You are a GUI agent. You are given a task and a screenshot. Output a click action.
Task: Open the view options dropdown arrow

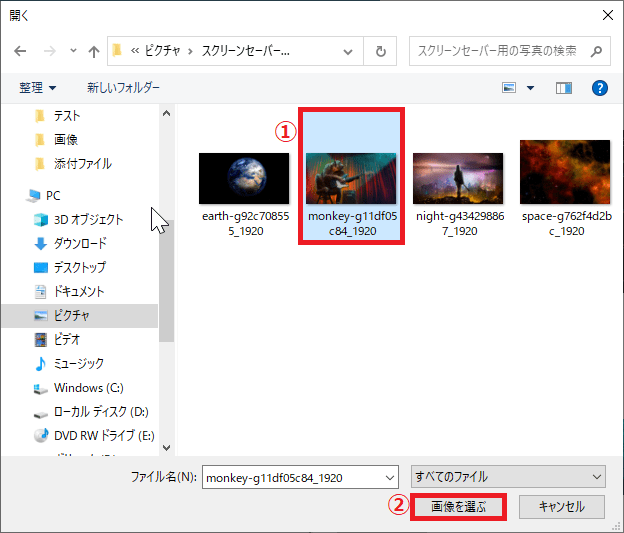[x=530, y=88]
